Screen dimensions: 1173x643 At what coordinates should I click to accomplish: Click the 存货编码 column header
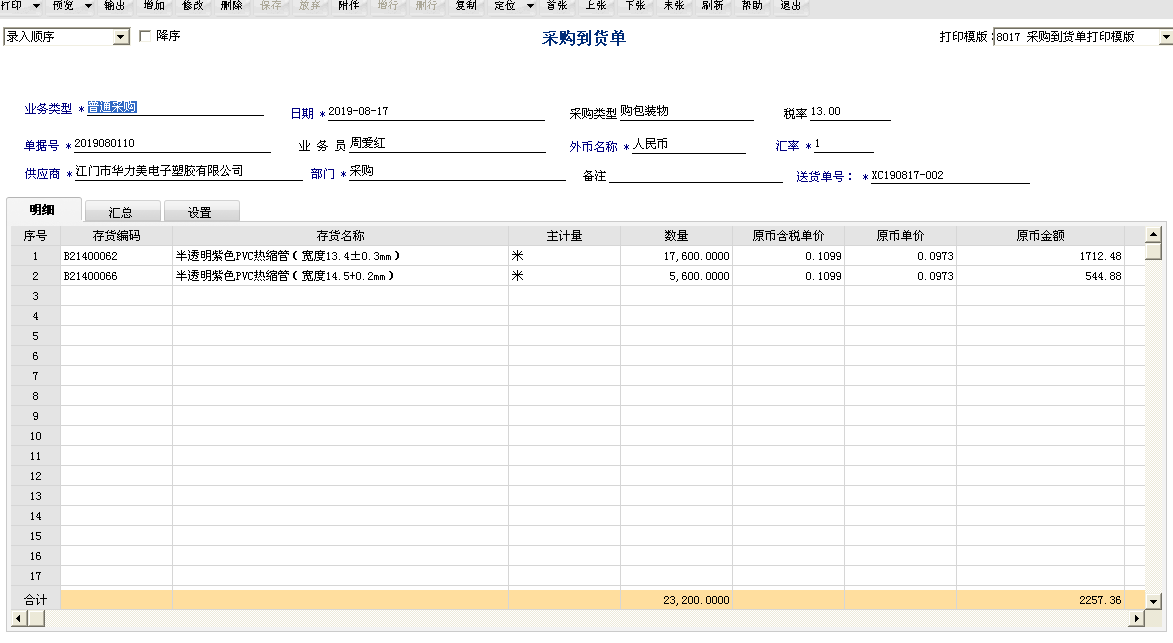coord(116,236)
